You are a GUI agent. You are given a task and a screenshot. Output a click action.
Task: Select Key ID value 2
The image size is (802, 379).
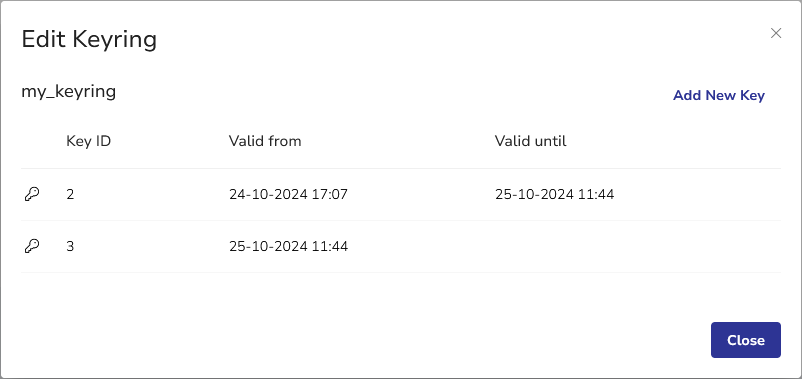pyautogui.click(x=70, y=195)
